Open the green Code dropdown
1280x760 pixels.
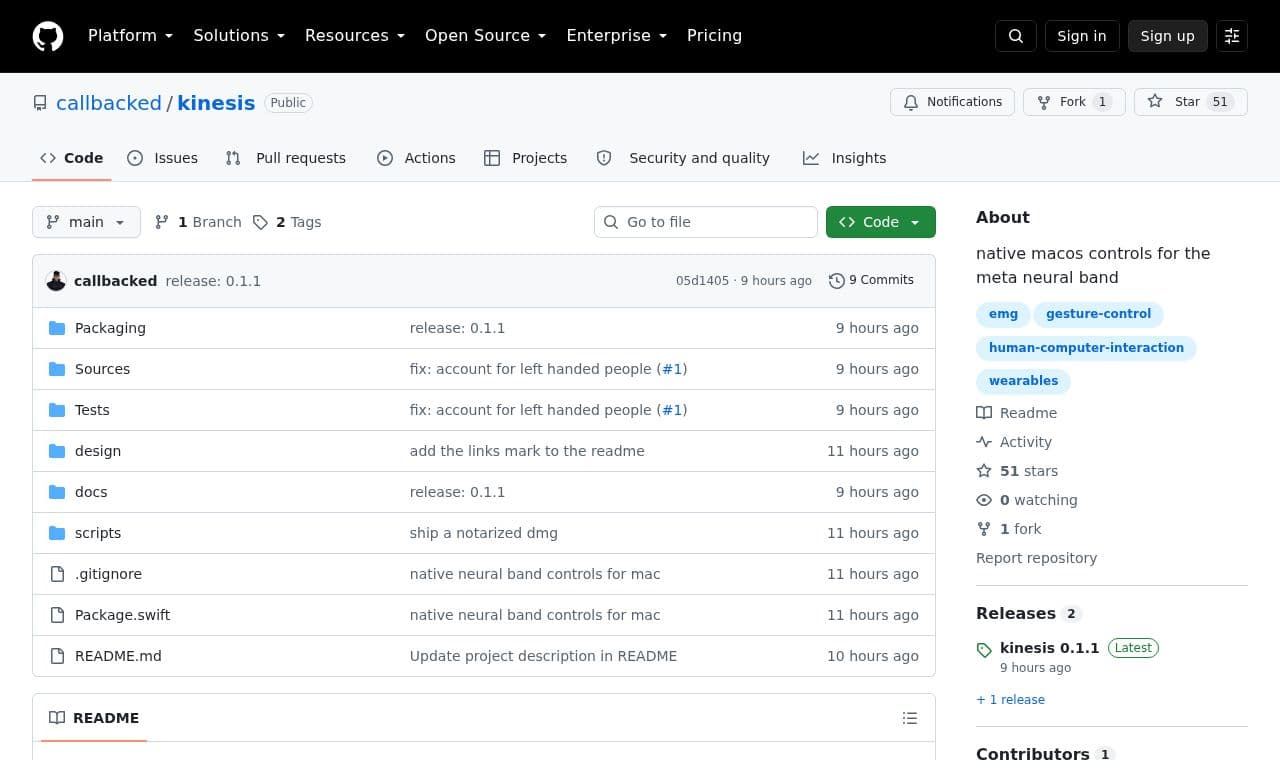pyautogui.click(x=881, y=222)
